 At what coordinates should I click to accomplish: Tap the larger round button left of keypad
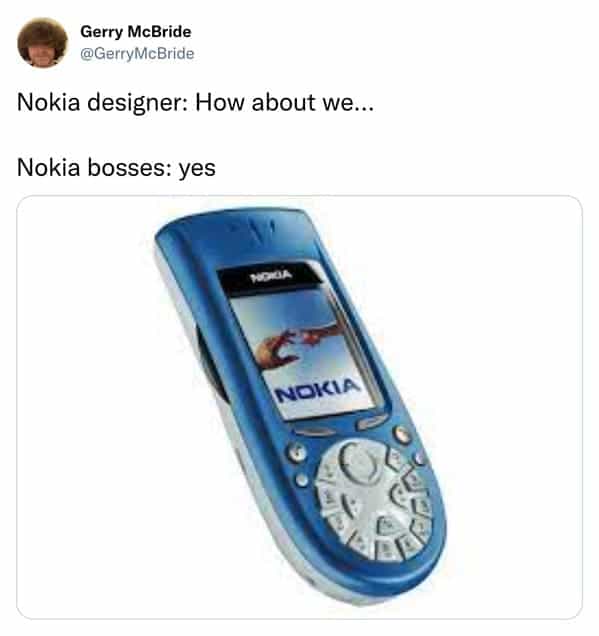(297, 452)
